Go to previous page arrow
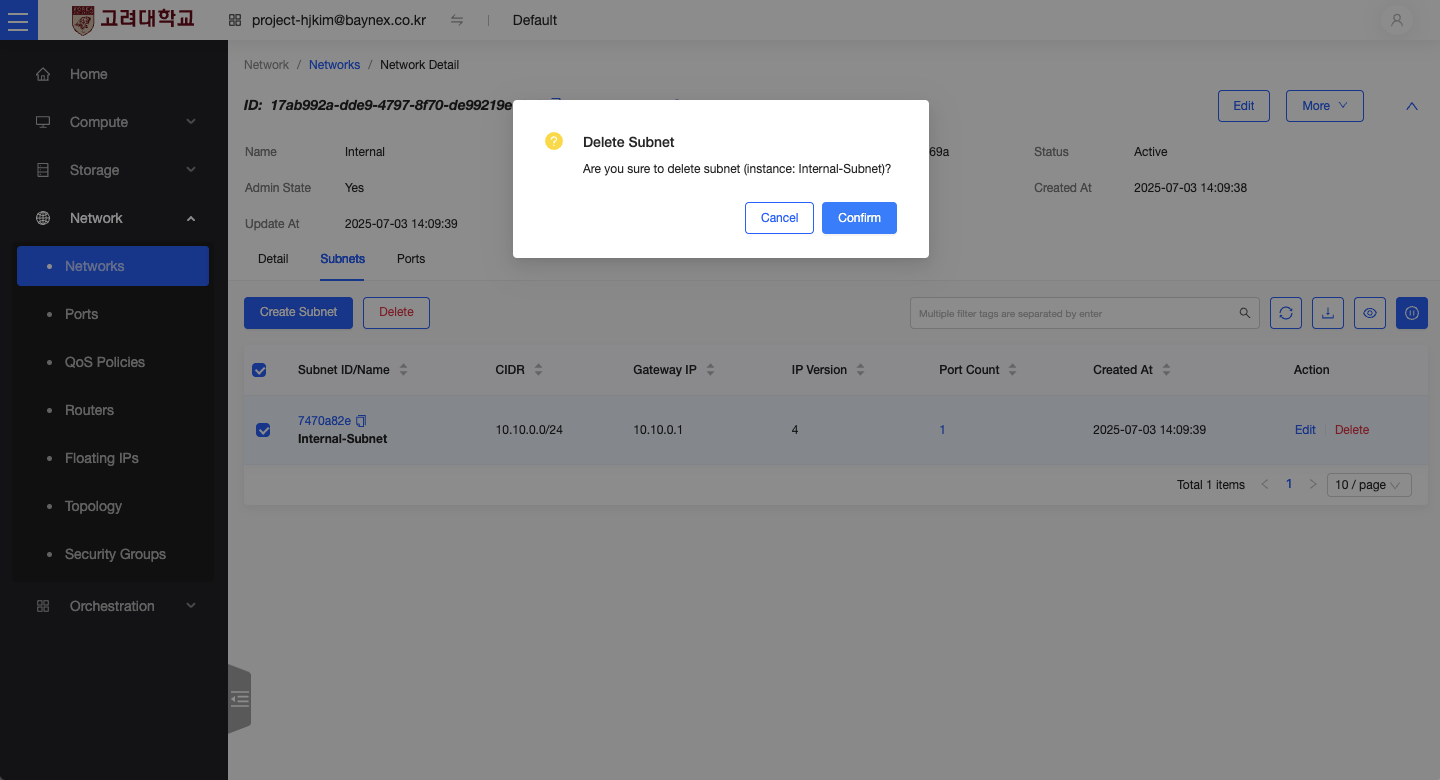The image size is (1440, 780). point(1265,484)
